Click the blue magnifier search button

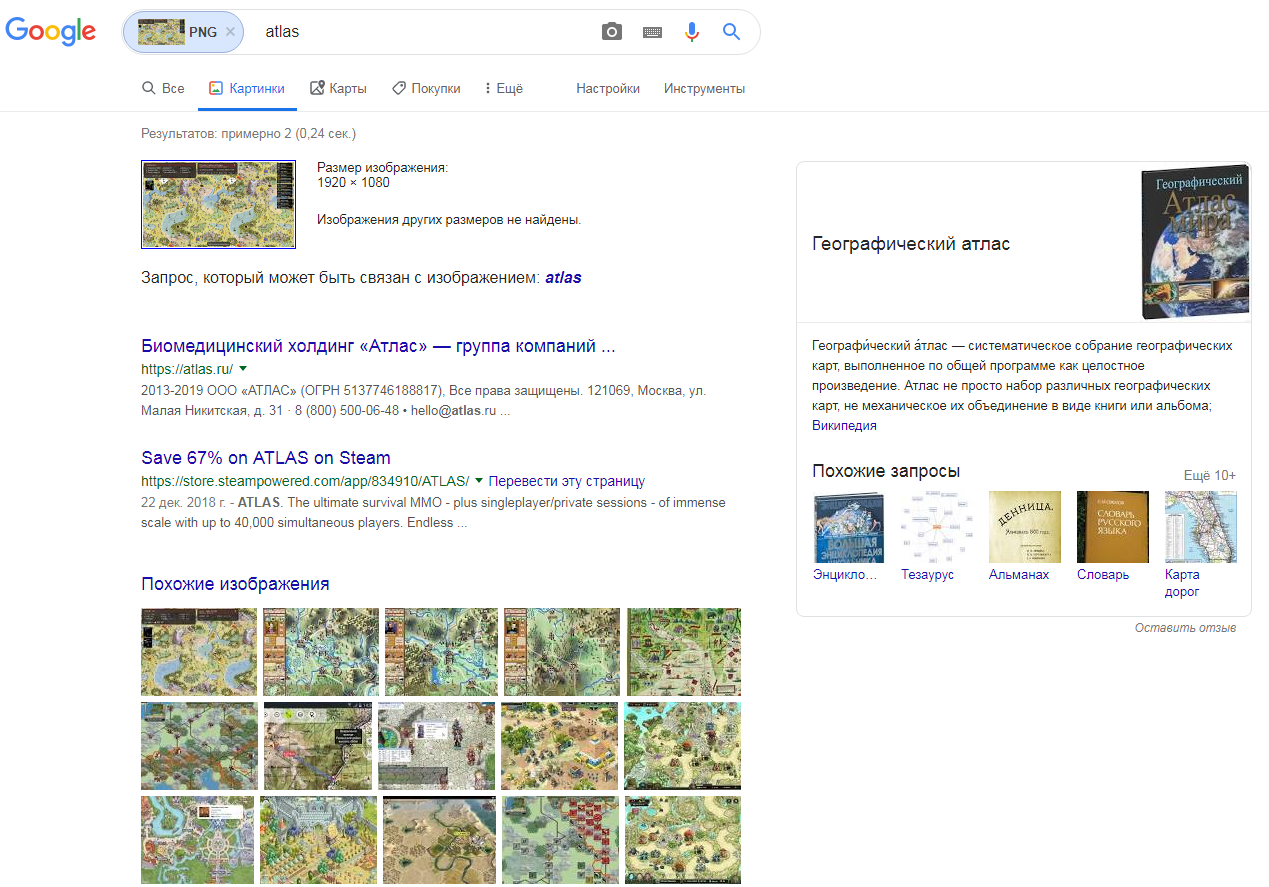click(x=732, y=32)
